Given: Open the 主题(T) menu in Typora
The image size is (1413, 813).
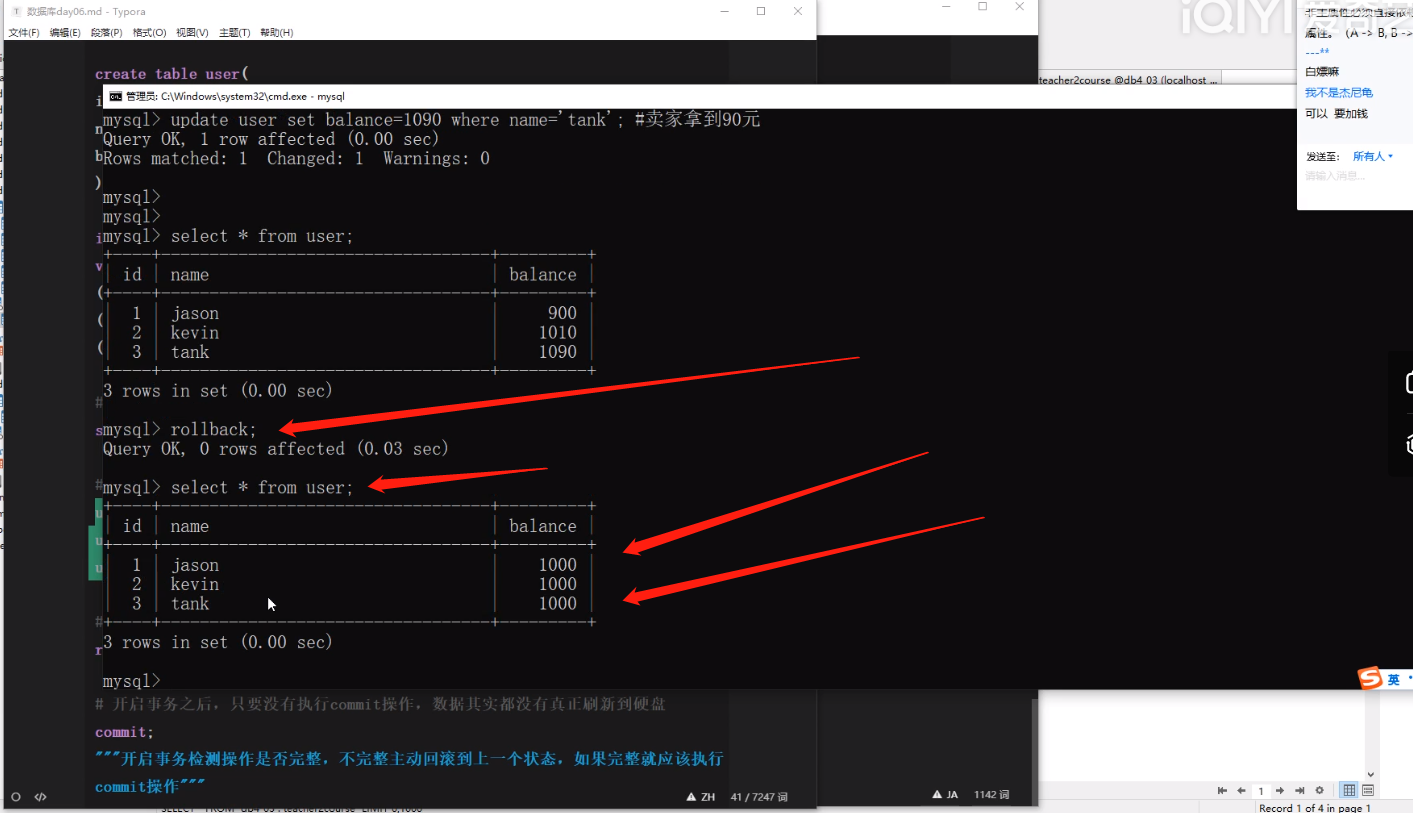Looking at the screenshot, I should [234, 33].
